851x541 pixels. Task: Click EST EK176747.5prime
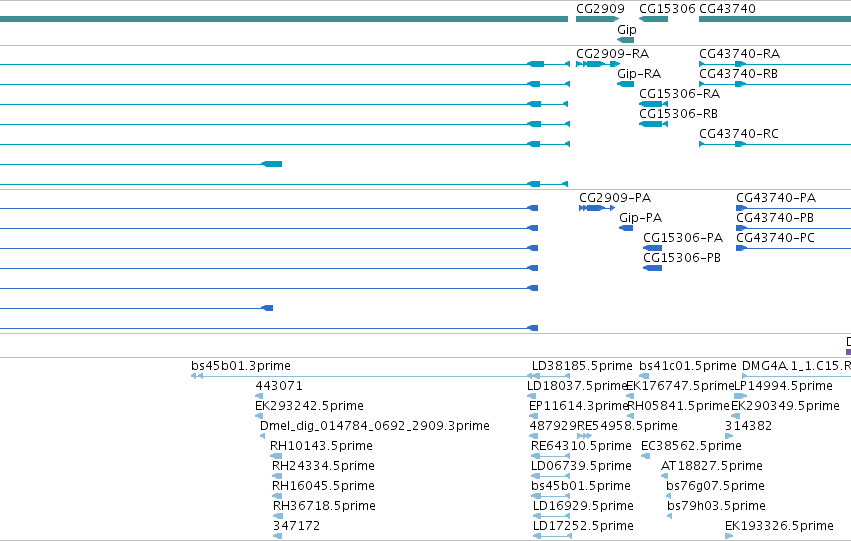[680, 386]
